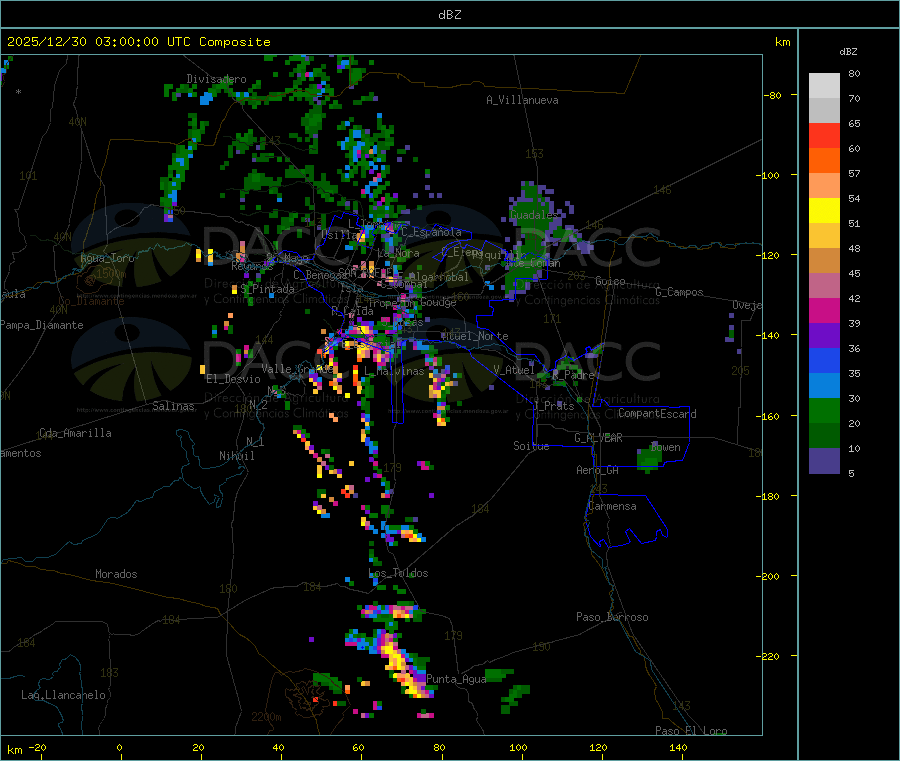Click the Lag.Llancanelo label
900x761 pixels.
tap(64, 695)
